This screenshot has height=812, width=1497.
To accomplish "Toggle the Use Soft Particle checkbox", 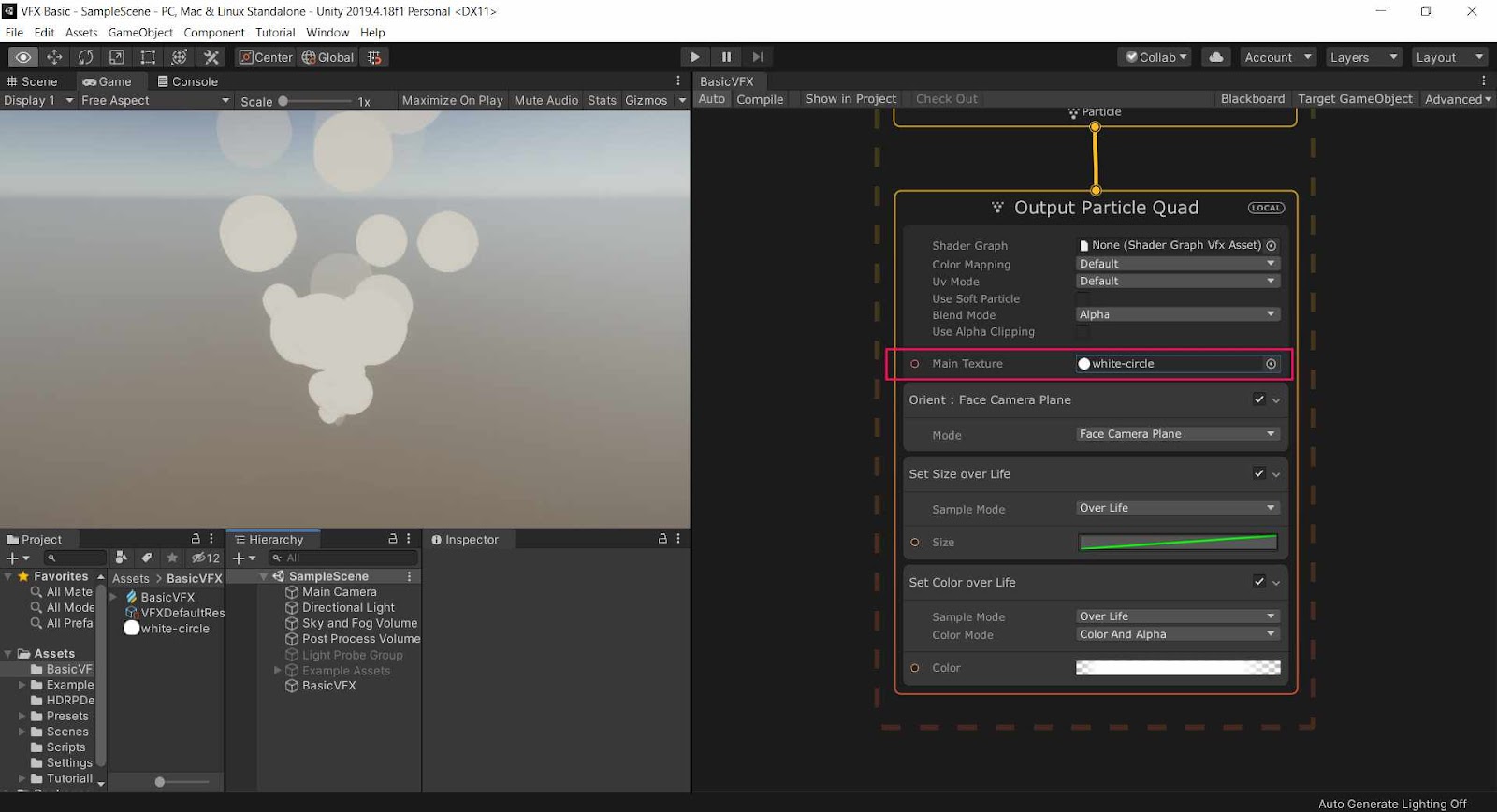I will [x=1083, y=298].
